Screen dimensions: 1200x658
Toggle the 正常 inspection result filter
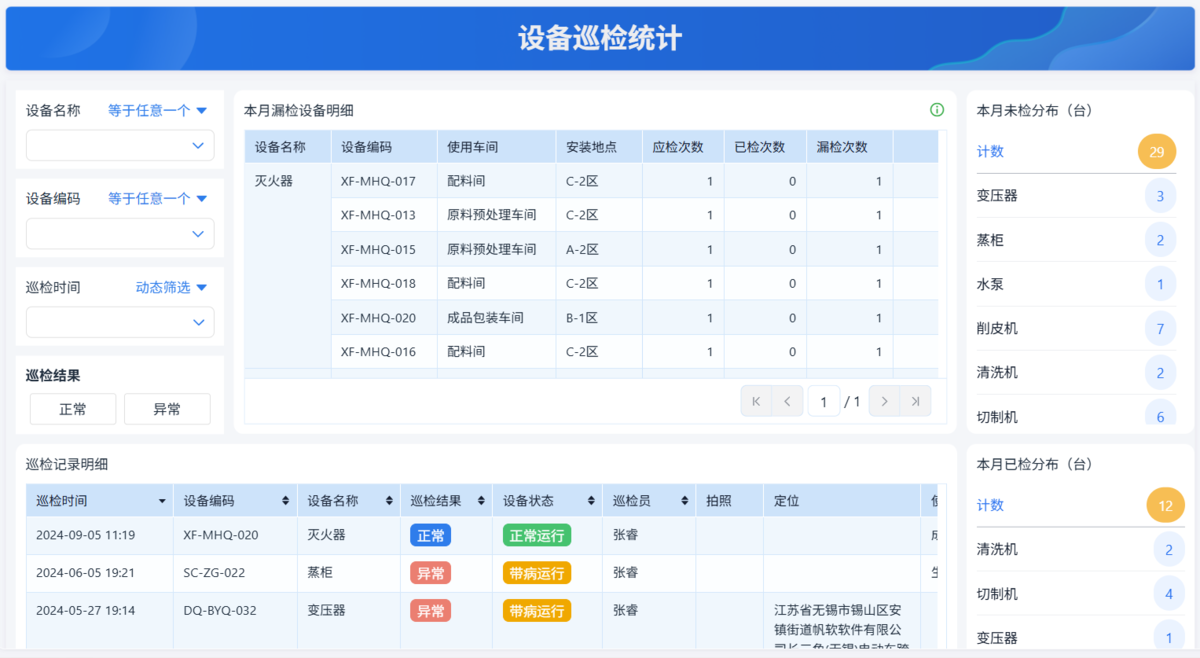[x=73, y=409]
